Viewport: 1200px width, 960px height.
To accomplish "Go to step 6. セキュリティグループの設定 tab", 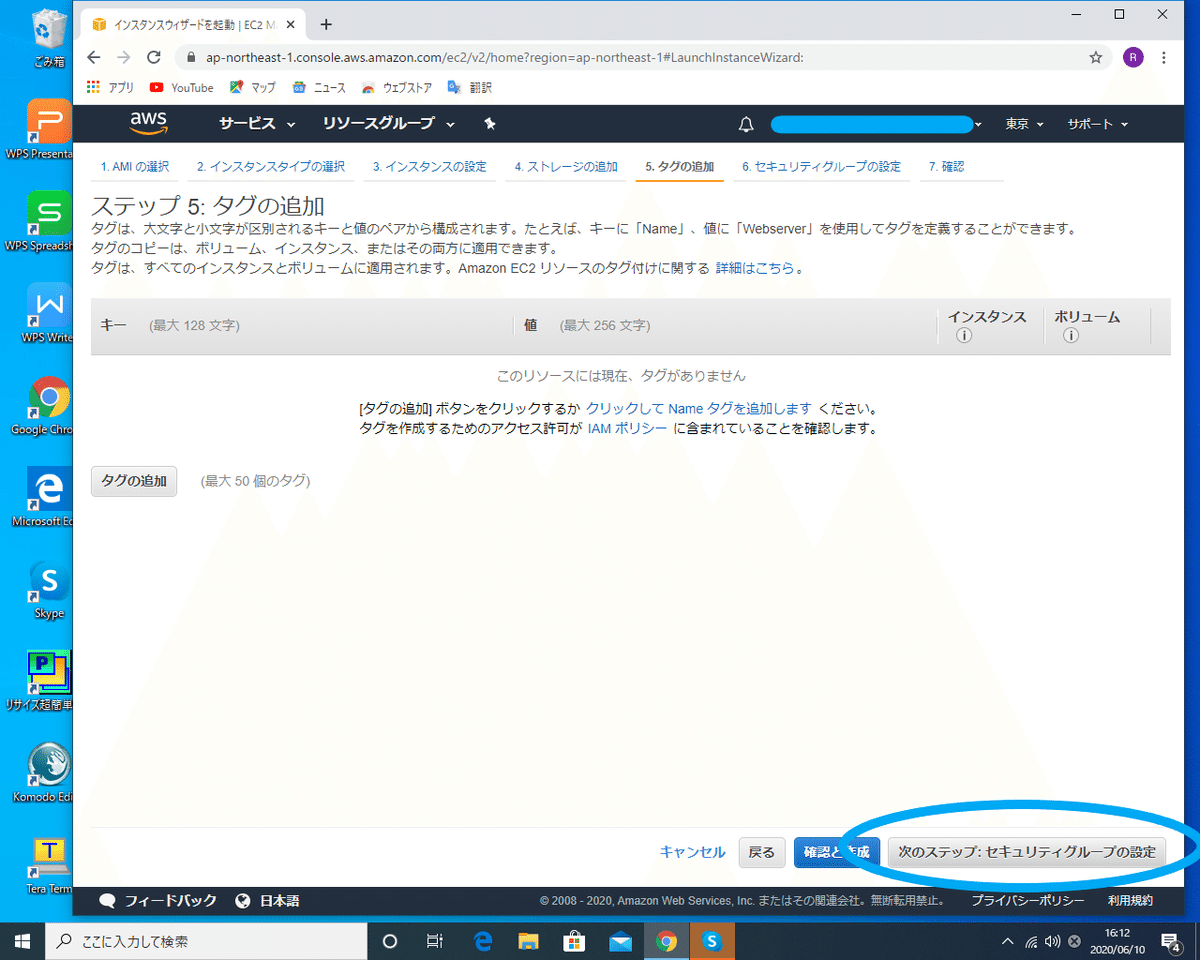I will coord(822,167).
